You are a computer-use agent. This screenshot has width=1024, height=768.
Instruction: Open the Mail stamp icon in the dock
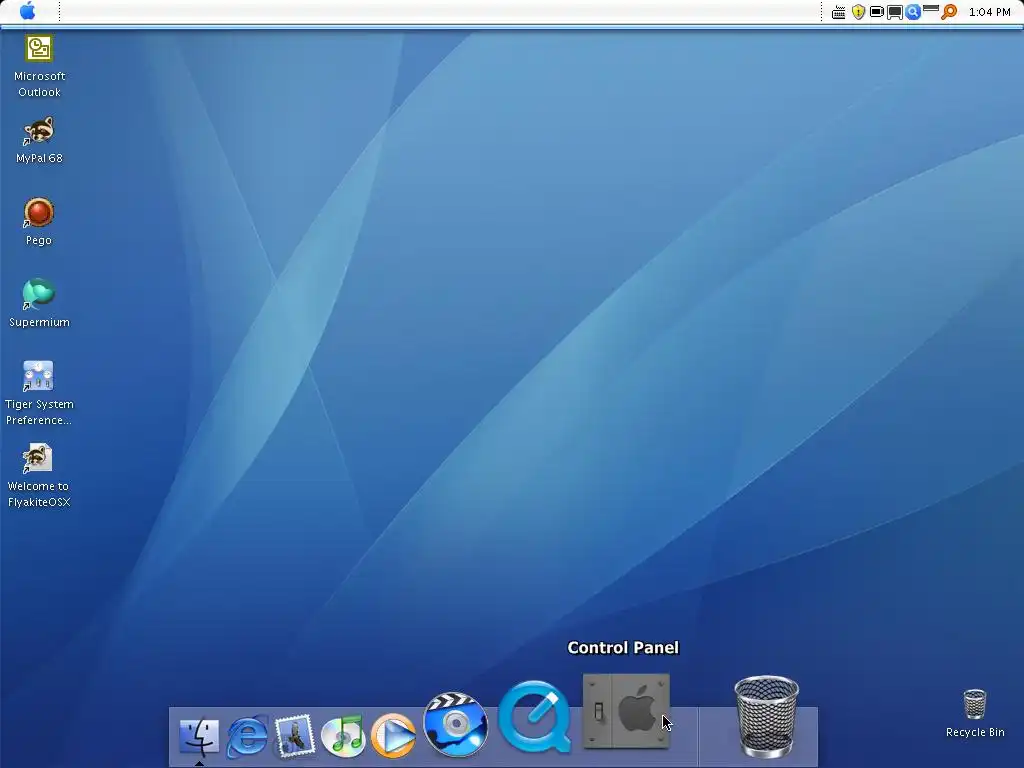(295, 737)
